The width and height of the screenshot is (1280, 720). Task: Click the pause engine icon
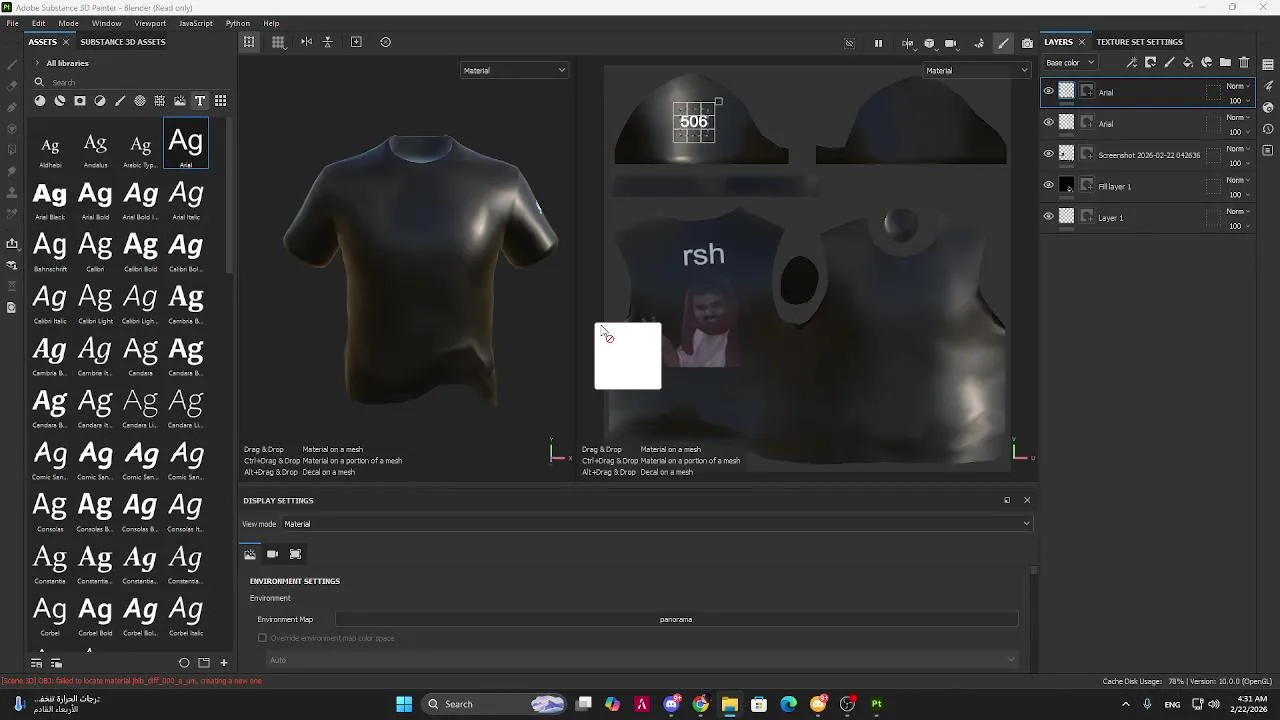[x=878, y=43]
